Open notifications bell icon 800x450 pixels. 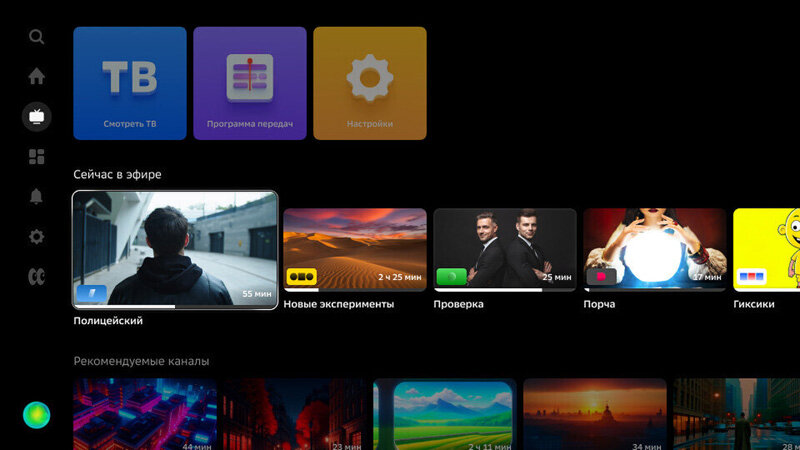click(36, 196)
